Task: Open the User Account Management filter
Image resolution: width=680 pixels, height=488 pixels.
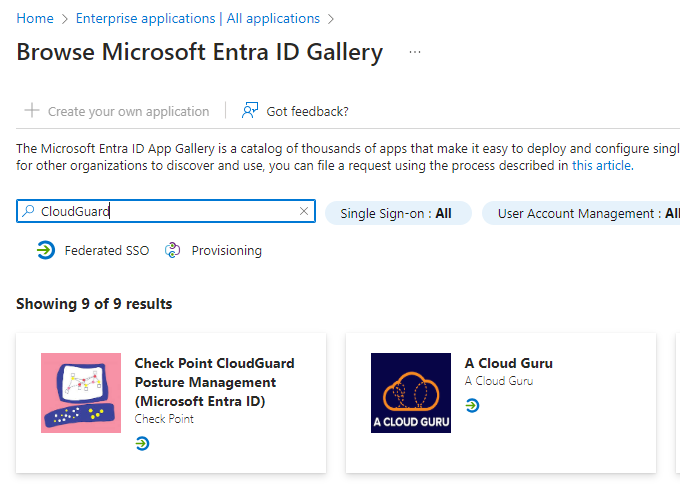Action: click(x=581, y=213)
